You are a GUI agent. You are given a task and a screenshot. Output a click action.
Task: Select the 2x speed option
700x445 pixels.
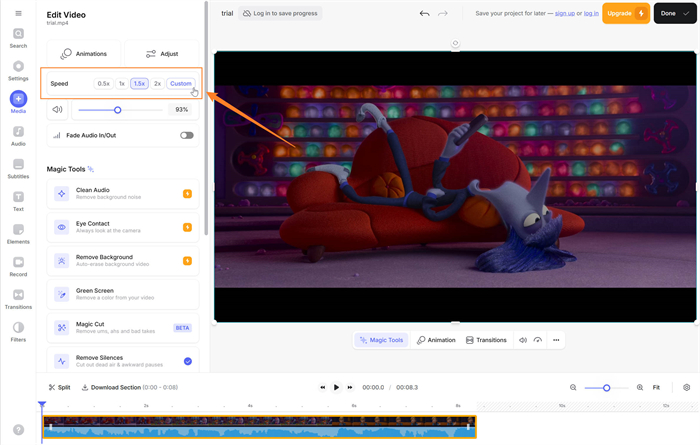click(157, 84)
